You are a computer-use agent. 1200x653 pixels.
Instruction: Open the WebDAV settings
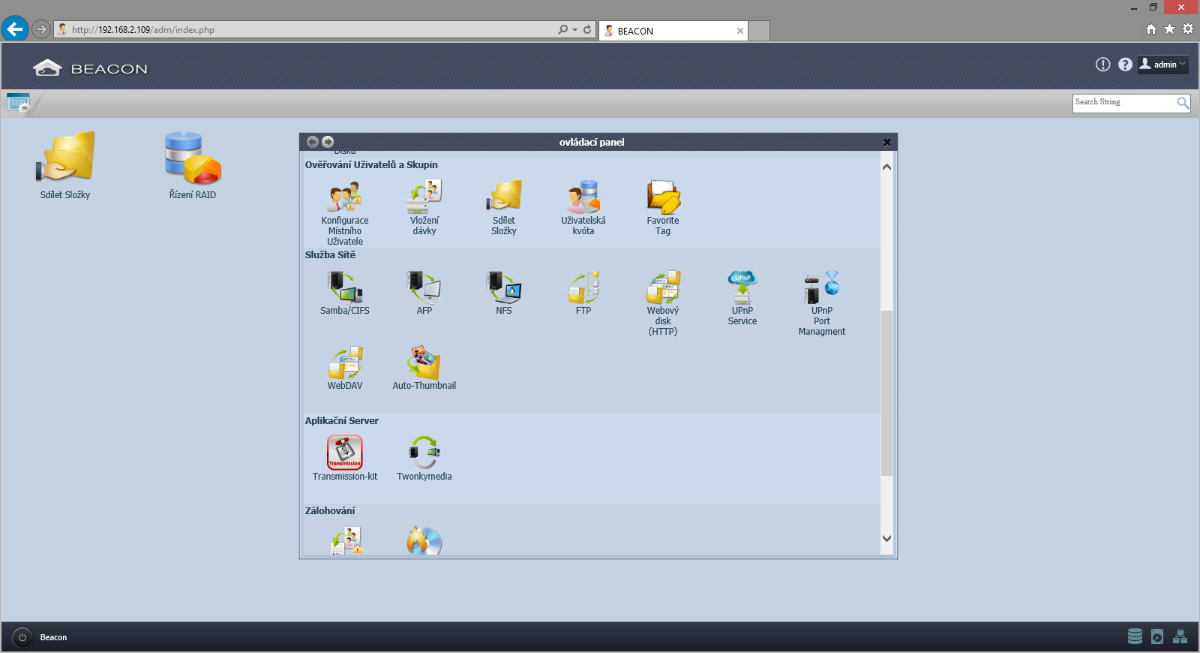[x=343, y=365]
